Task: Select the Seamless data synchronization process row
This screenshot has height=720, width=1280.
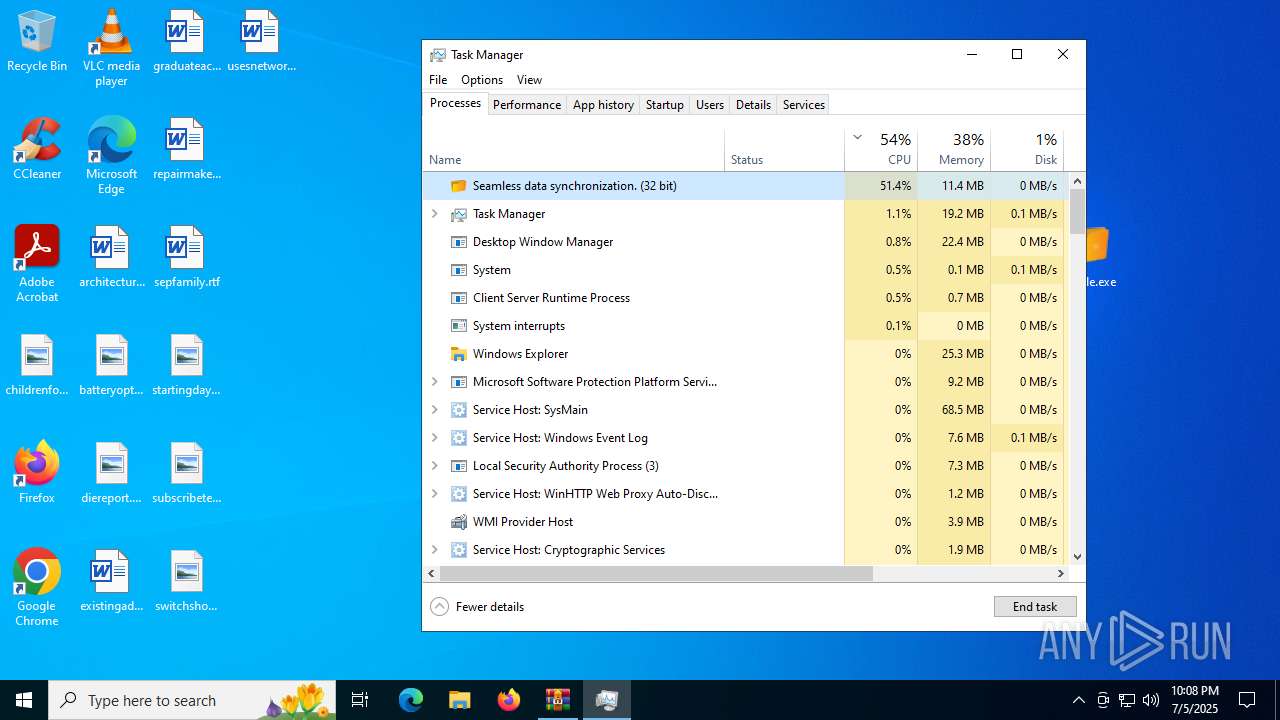Action: coord(746,186)
